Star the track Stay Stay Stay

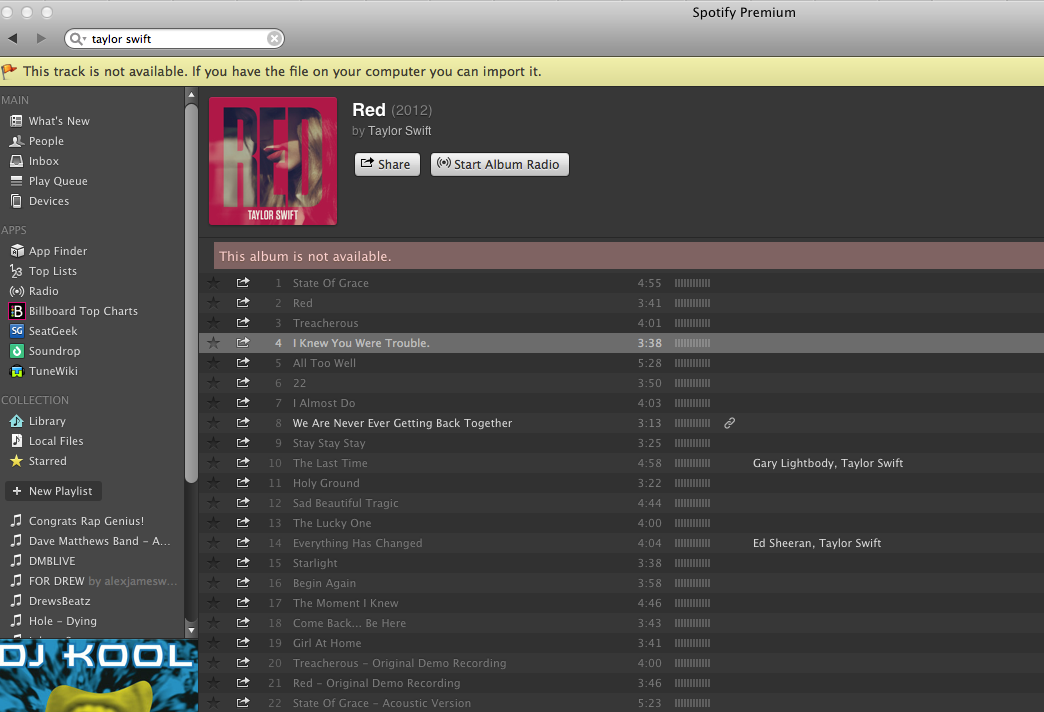213,442
